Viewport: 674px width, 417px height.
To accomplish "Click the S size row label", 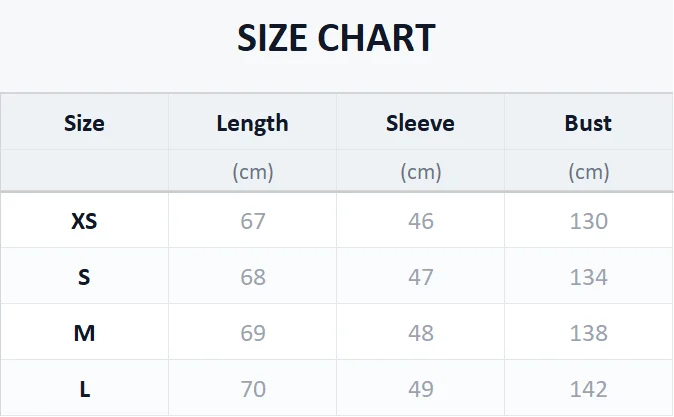I will click(84, 277).
